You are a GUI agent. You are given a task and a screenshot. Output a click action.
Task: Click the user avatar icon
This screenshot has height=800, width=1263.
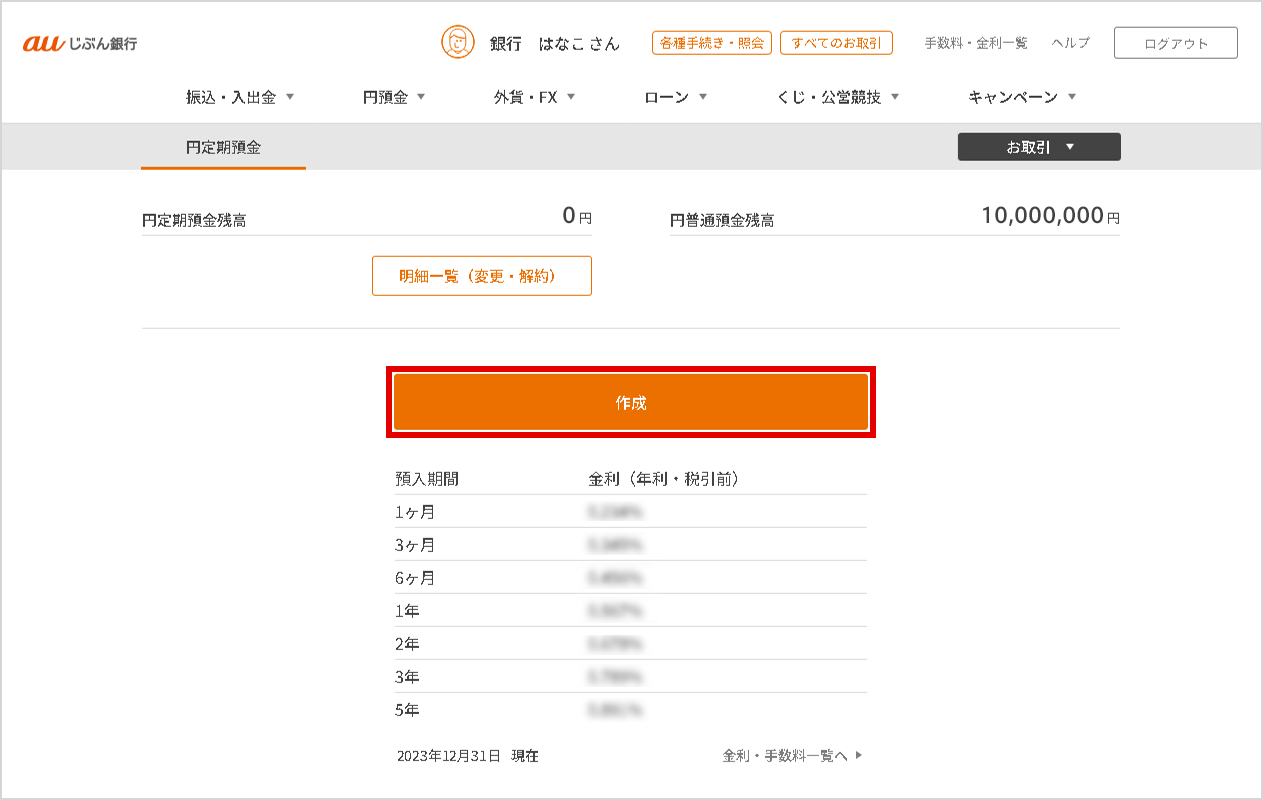click(x=457, y=42)
